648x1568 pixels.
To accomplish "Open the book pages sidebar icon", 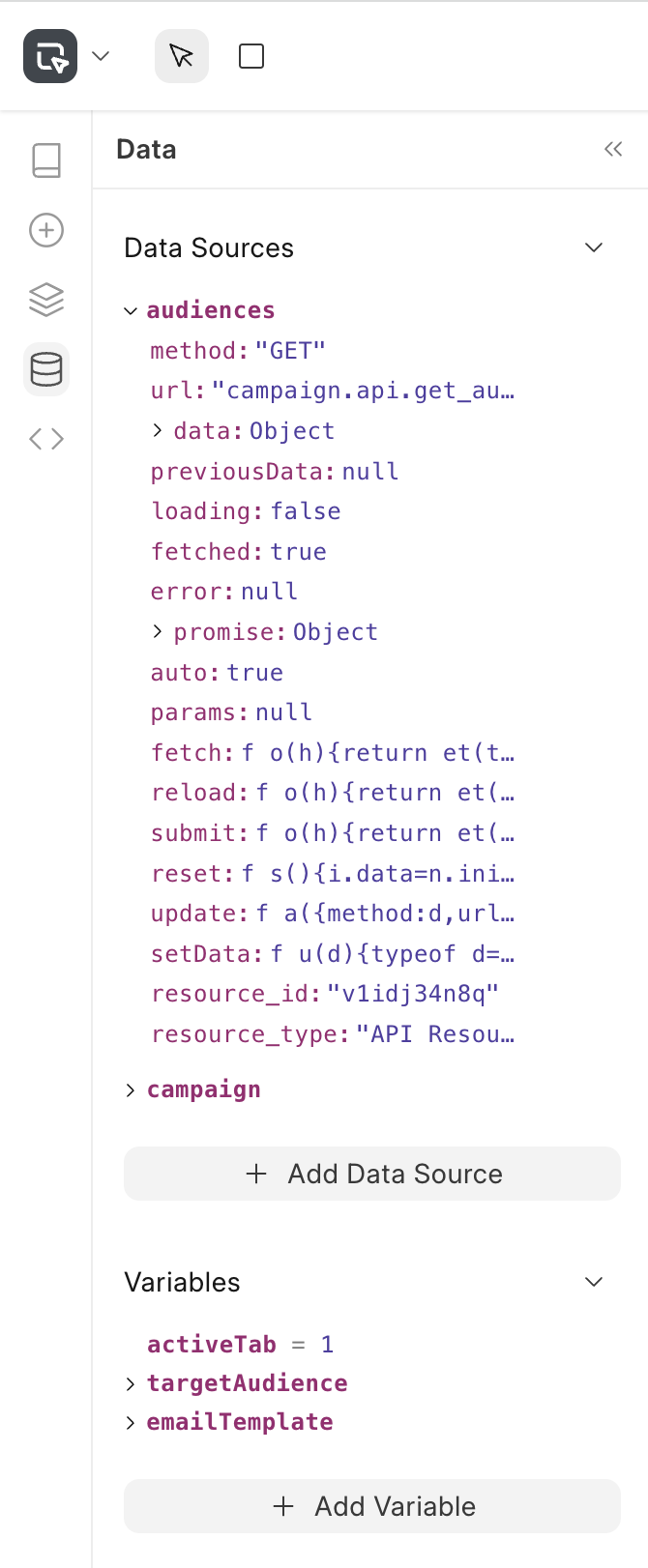I will click(x=46, y=160).
